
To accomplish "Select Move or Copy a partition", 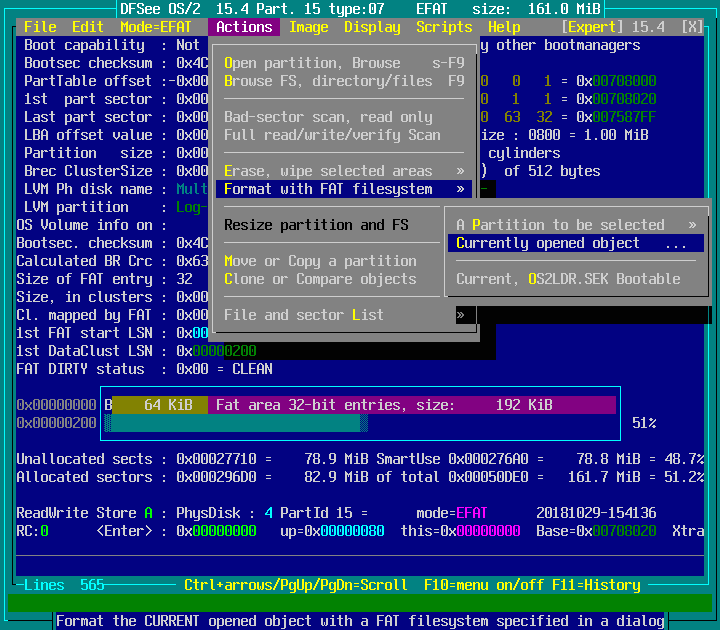I will [x=320, y=261].
